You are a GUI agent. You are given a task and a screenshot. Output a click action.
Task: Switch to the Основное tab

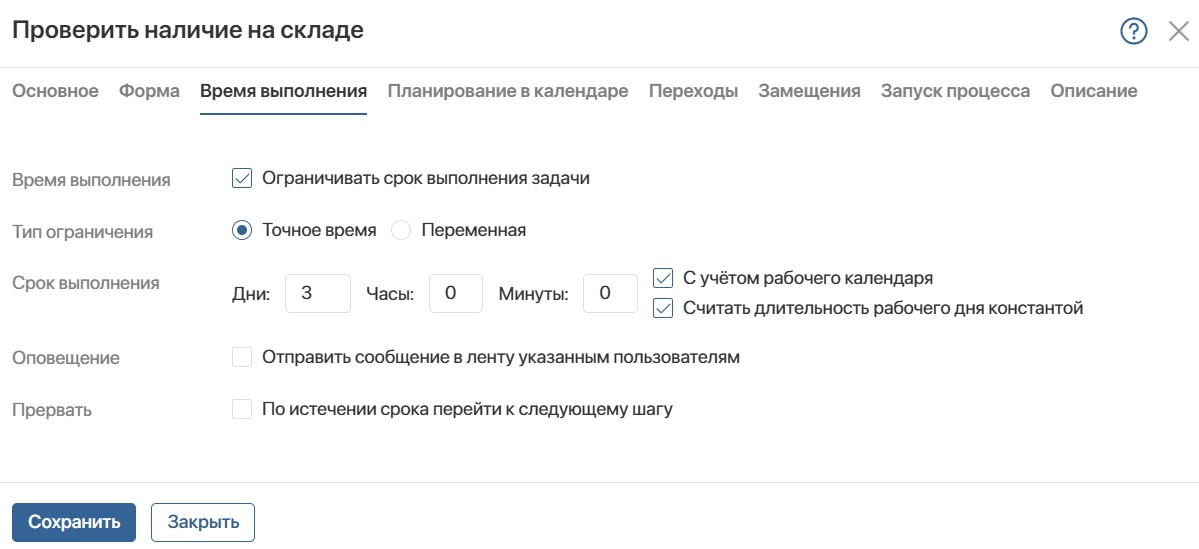(56, 91)
